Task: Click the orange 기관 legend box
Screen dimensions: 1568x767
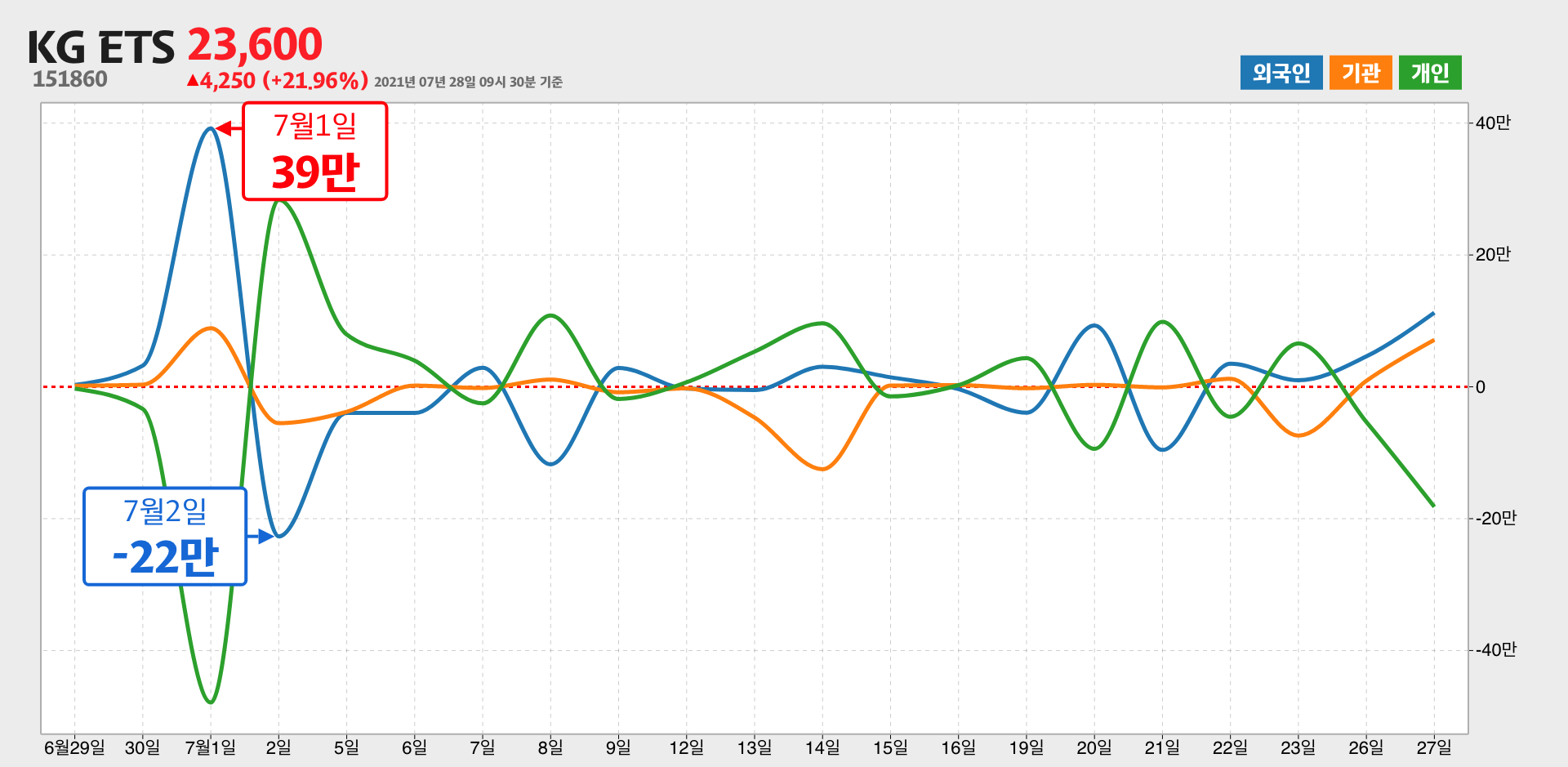Action: [x=1361, y=73]
